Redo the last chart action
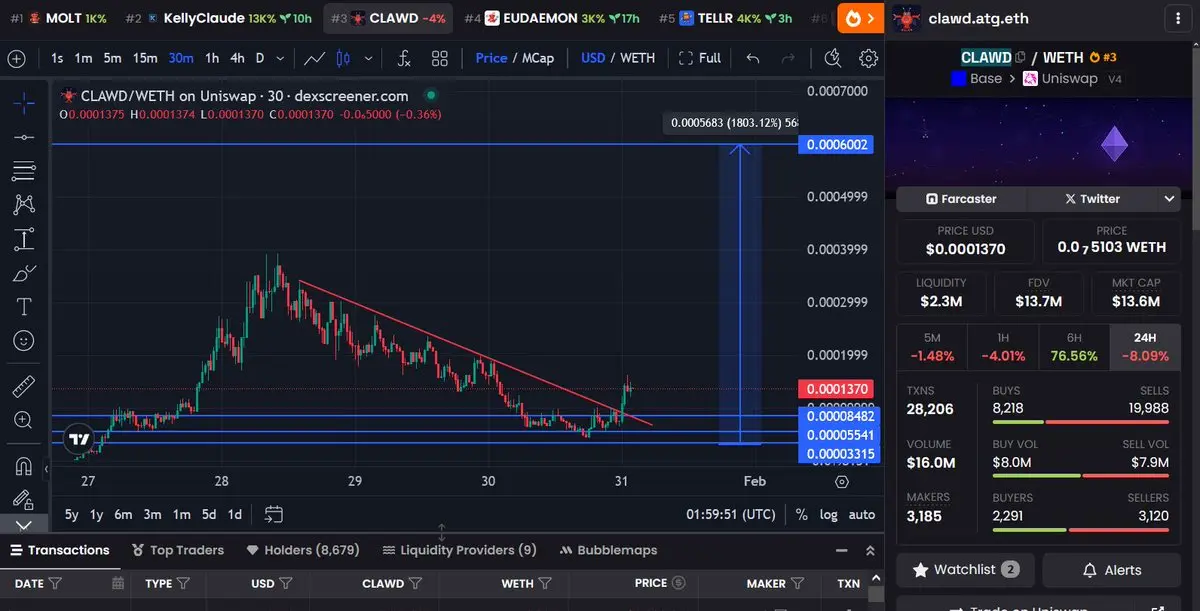This screenshot has width=1200, height=611. 788,58
